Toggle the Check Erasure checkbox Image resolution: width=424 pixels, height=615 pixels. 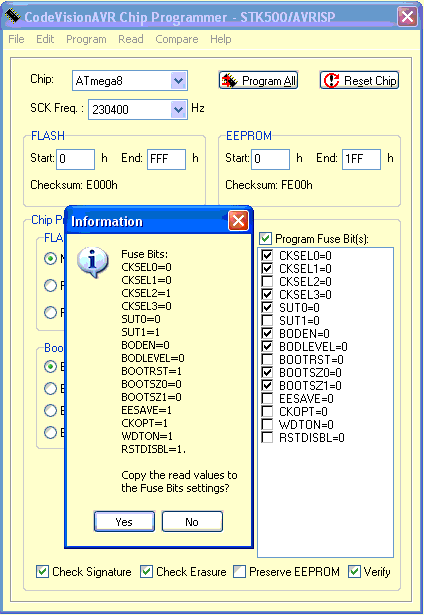coord(146,572)
